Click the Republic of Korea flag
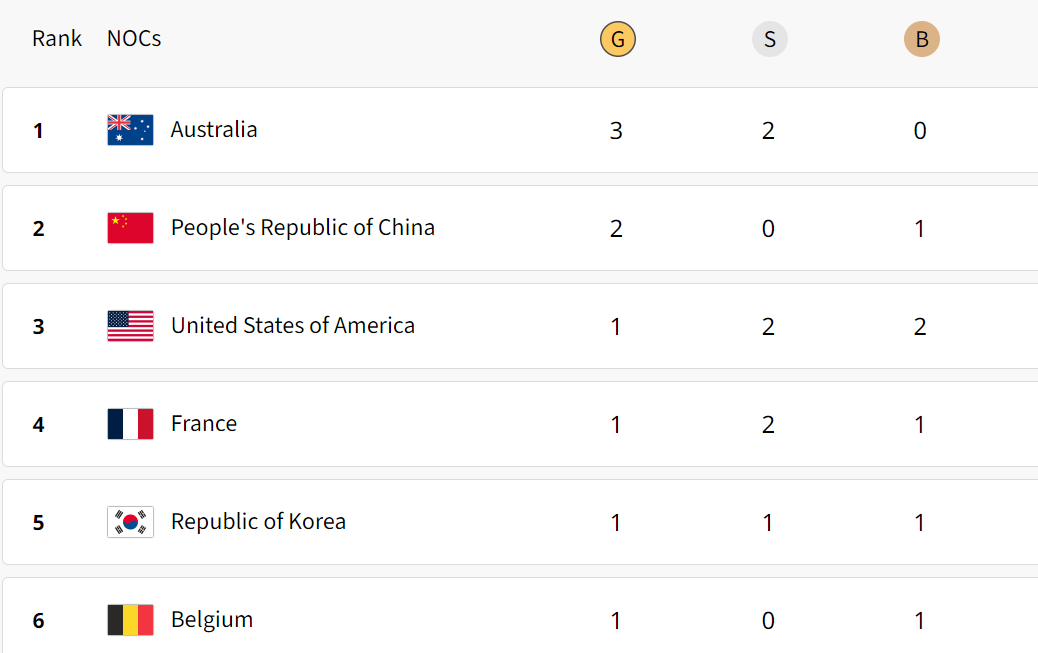Viewport: 1038px width, 653px height. (130, 522)
